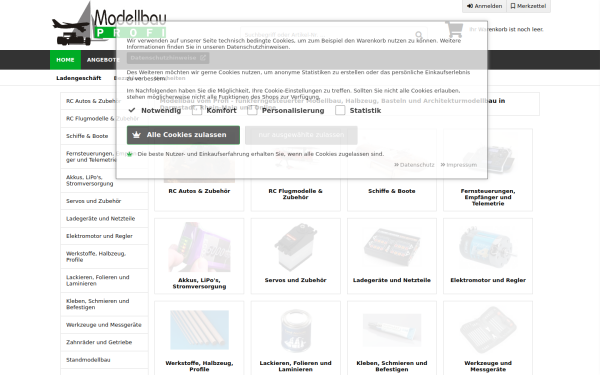Open sidebar category Schiffe & Boote
This screenshot has width=600, height=375.
tap(104, 136)
